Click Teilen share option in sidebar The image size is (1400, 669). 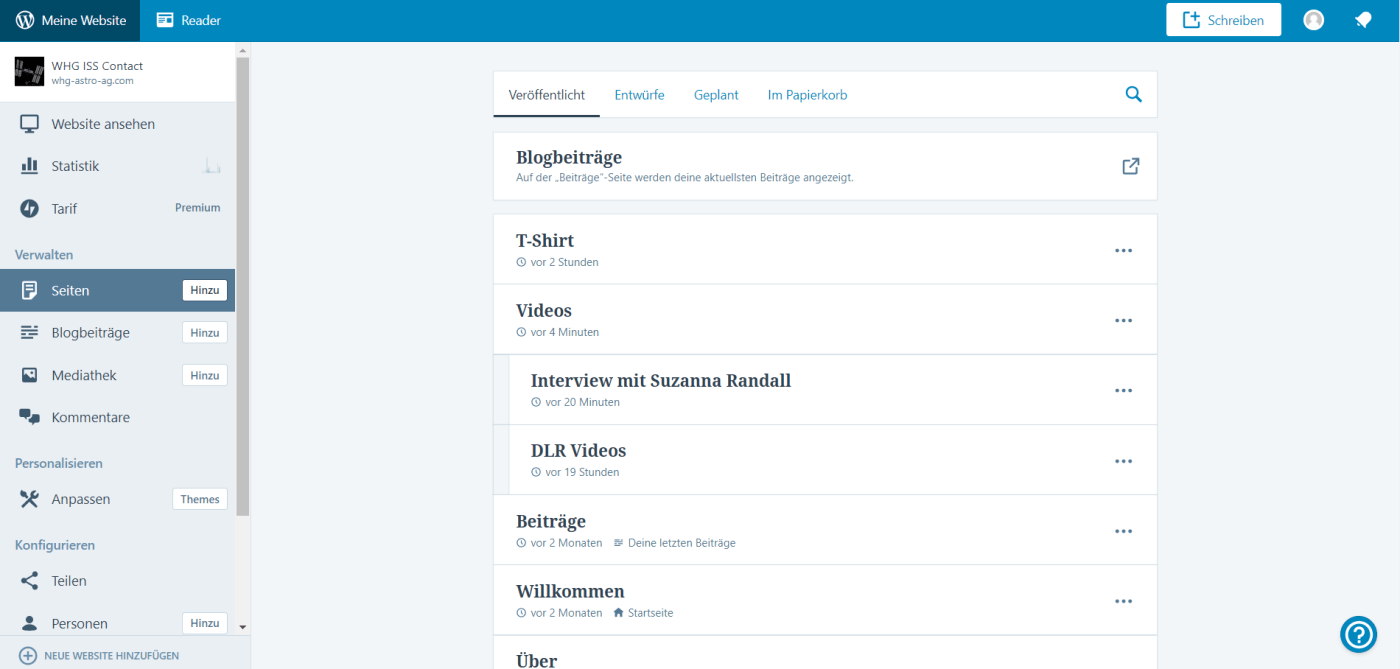69,581
